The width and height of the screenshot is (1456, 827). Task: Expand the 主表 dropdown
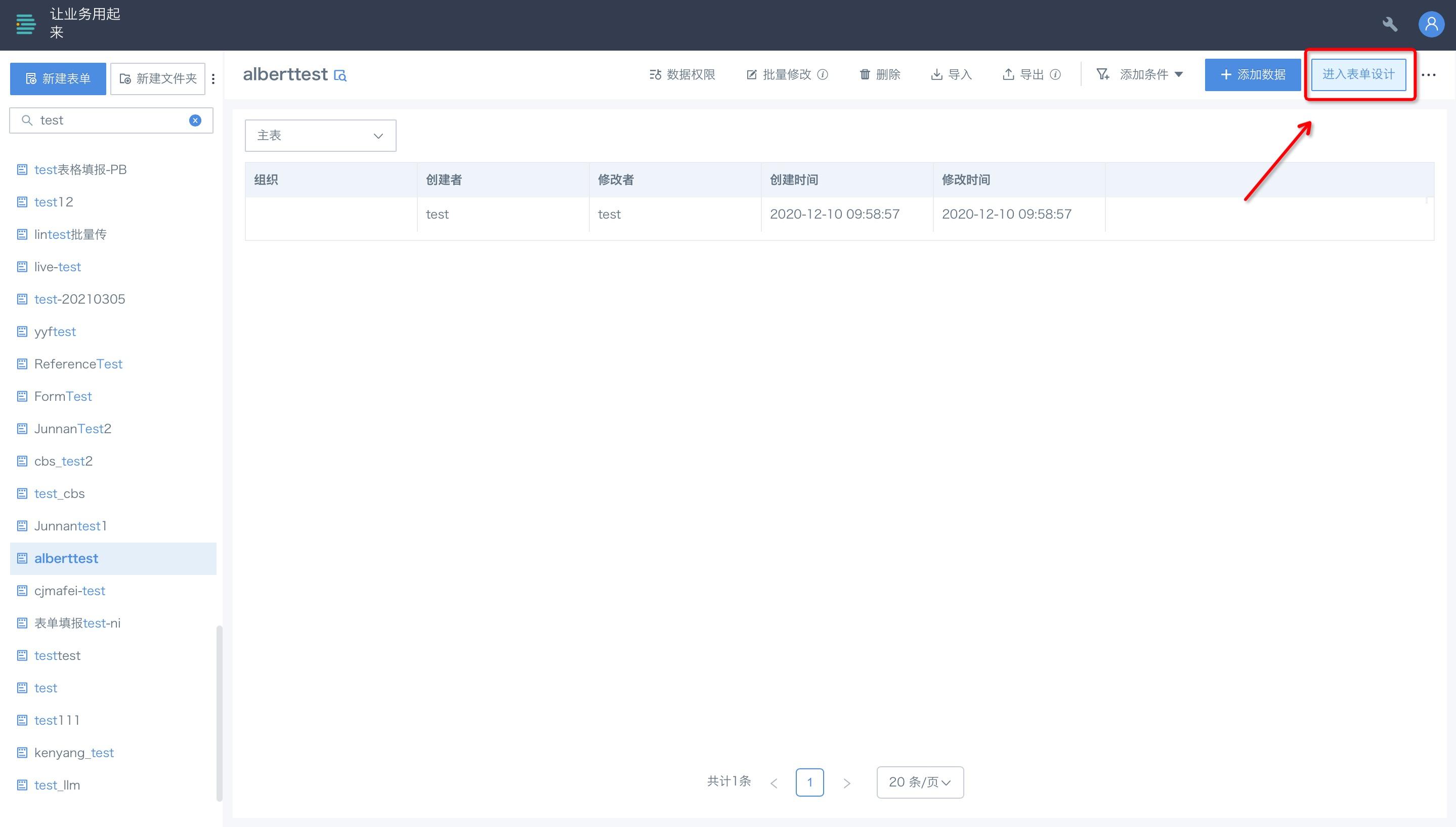(x=320, y=136)
